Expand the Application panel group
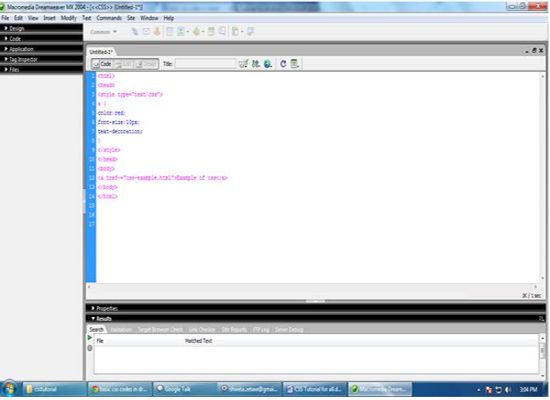The height and width of the screenshot is (400, 550). 41,49
